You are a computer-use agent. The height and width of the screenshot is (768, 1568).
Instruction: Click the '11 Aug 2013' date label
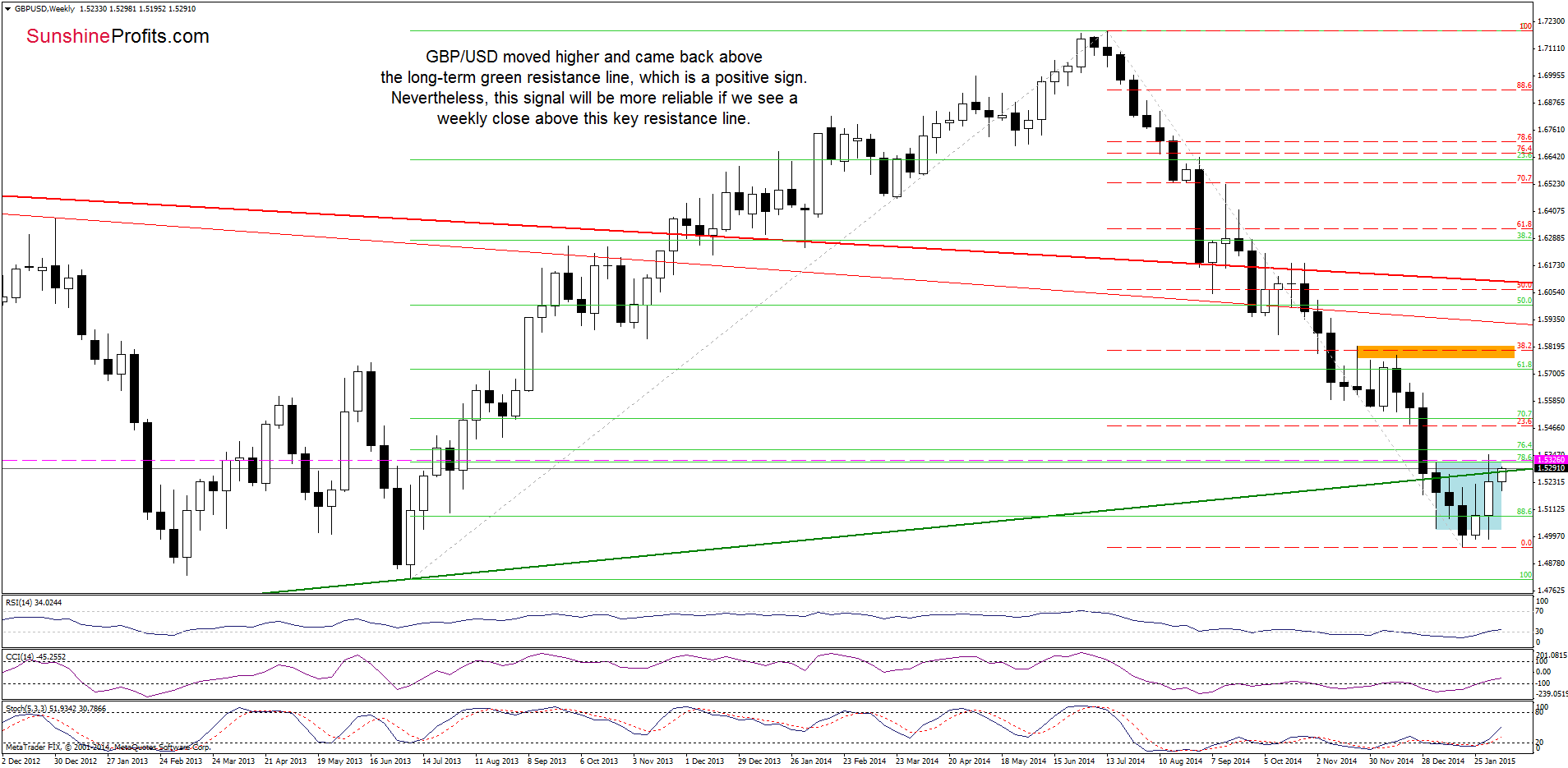tap(496, 761)
